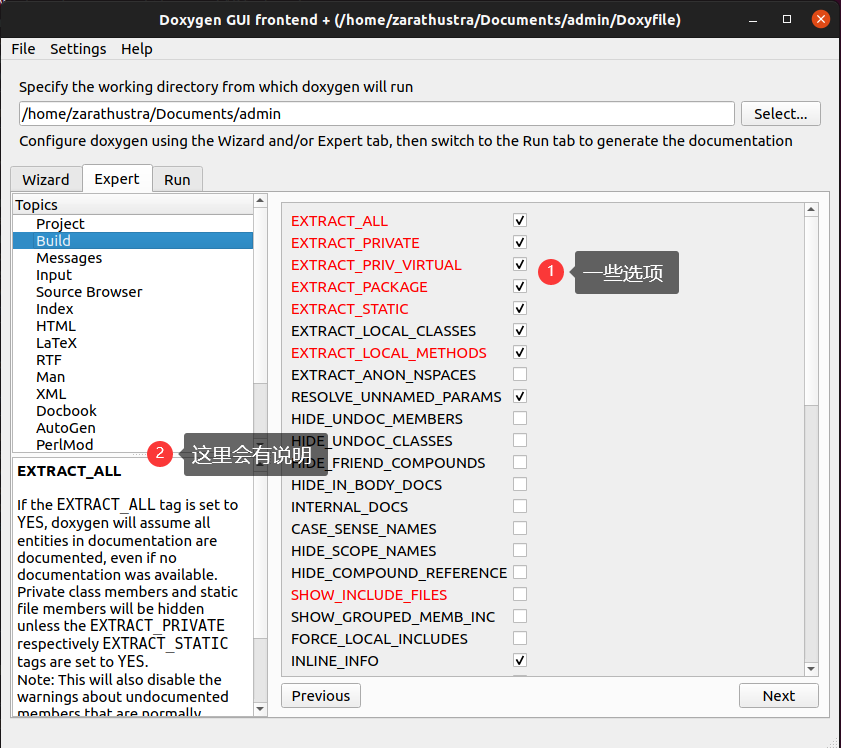Screen dimensions: 841x748
Task: Enable the HIDE_UNDOC_MEMBERS checkbox
Action: pos(519,418)
